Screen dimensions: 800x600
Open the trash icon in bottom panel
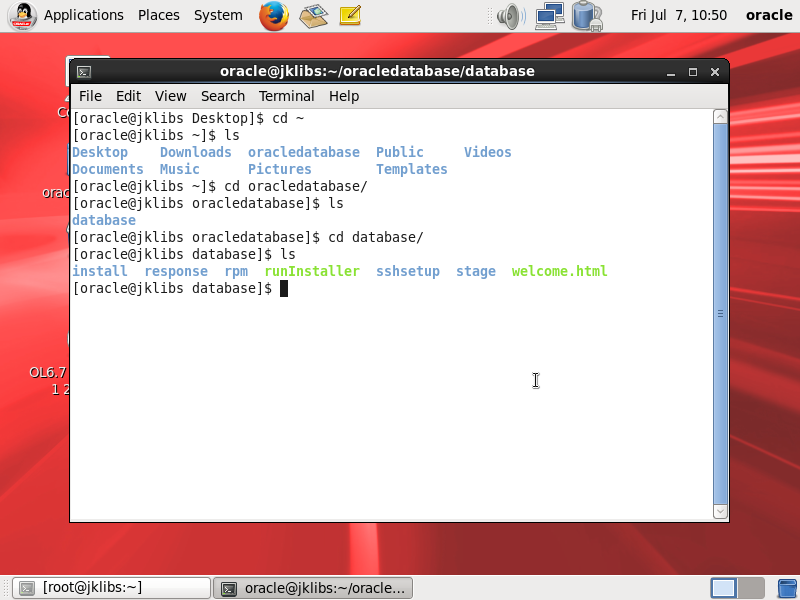[x=788, y=588]
